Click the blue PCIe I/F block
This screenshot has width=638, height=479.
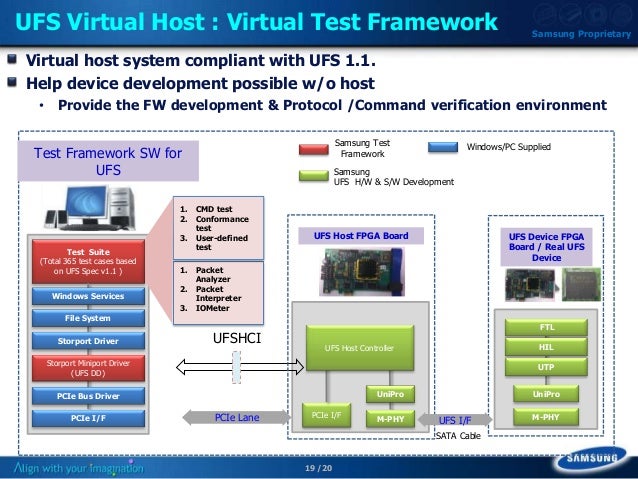(88, 418)
